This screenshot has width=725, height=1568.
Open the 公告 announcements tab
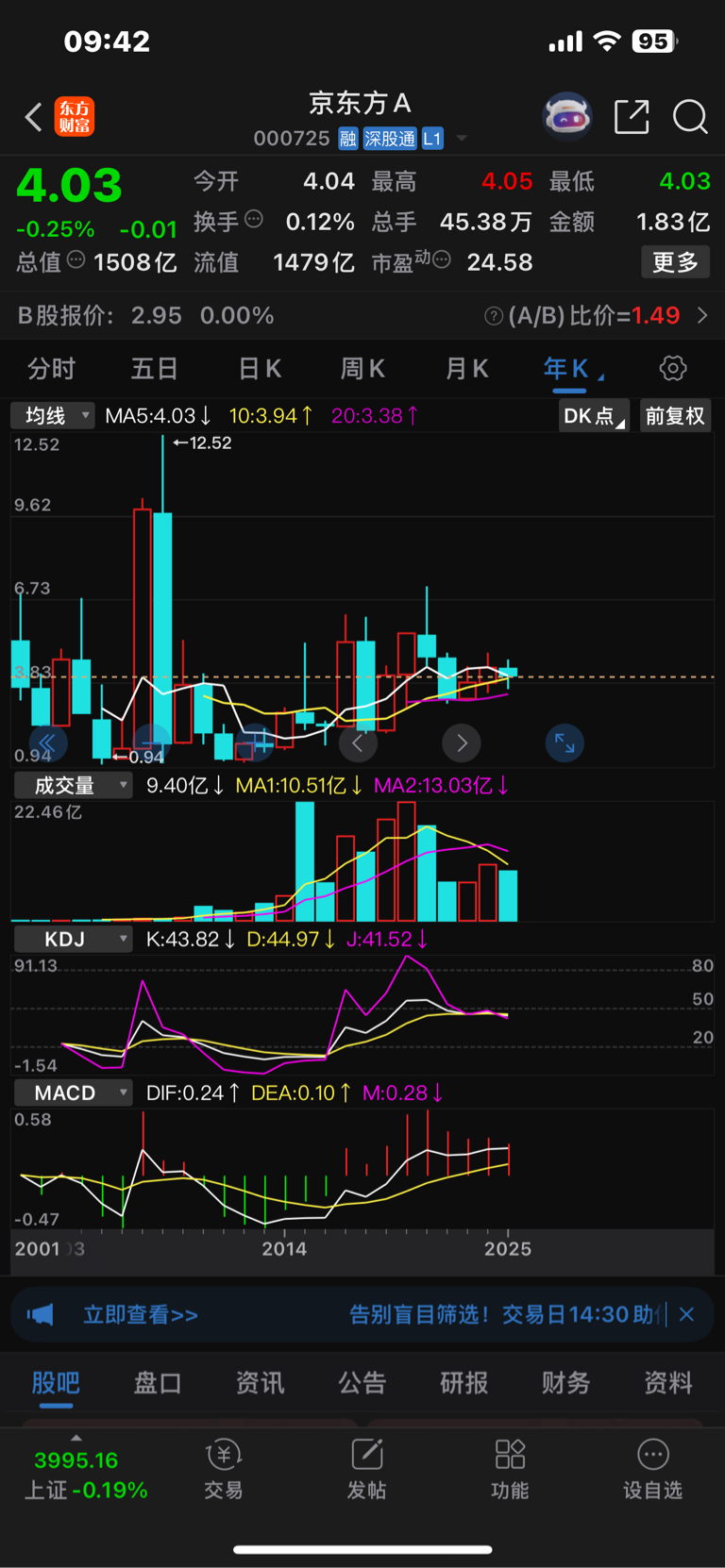tap(362, 1383)
